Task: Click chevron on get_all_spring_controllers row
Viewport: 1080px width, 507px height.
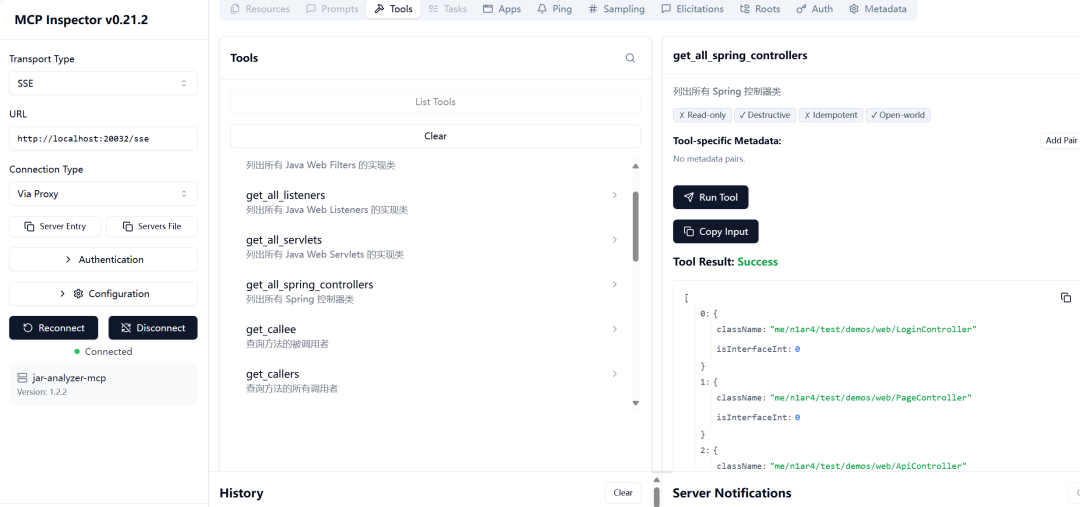Action: (614, 284)
